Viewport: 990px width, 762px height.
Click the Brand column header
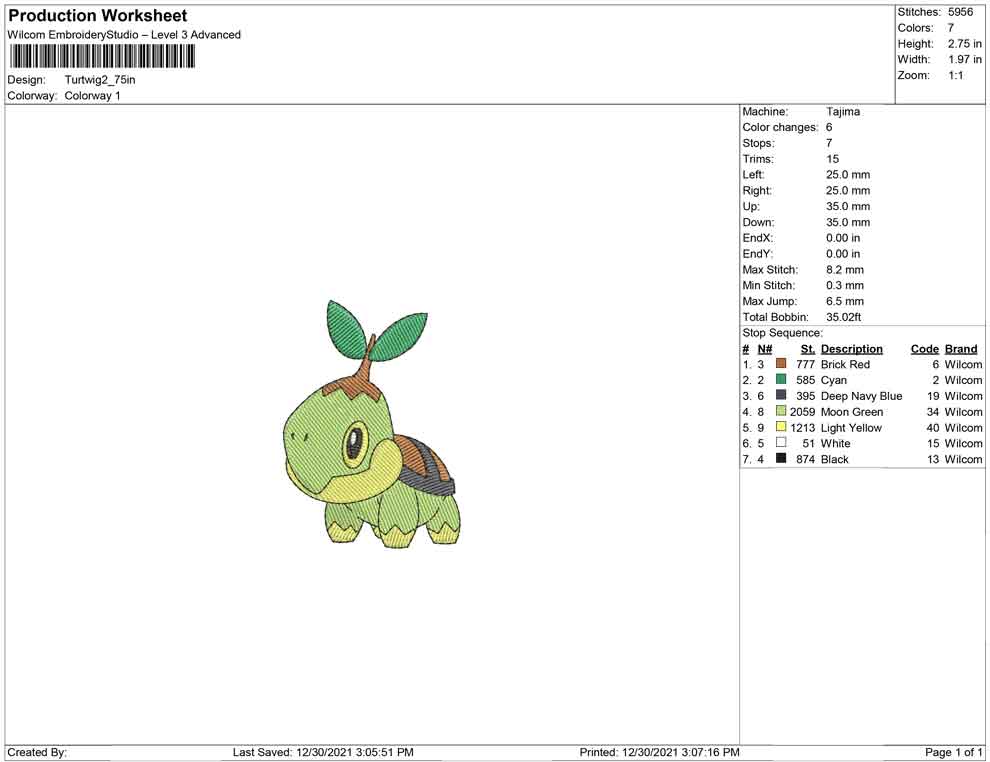click(961, 349)
